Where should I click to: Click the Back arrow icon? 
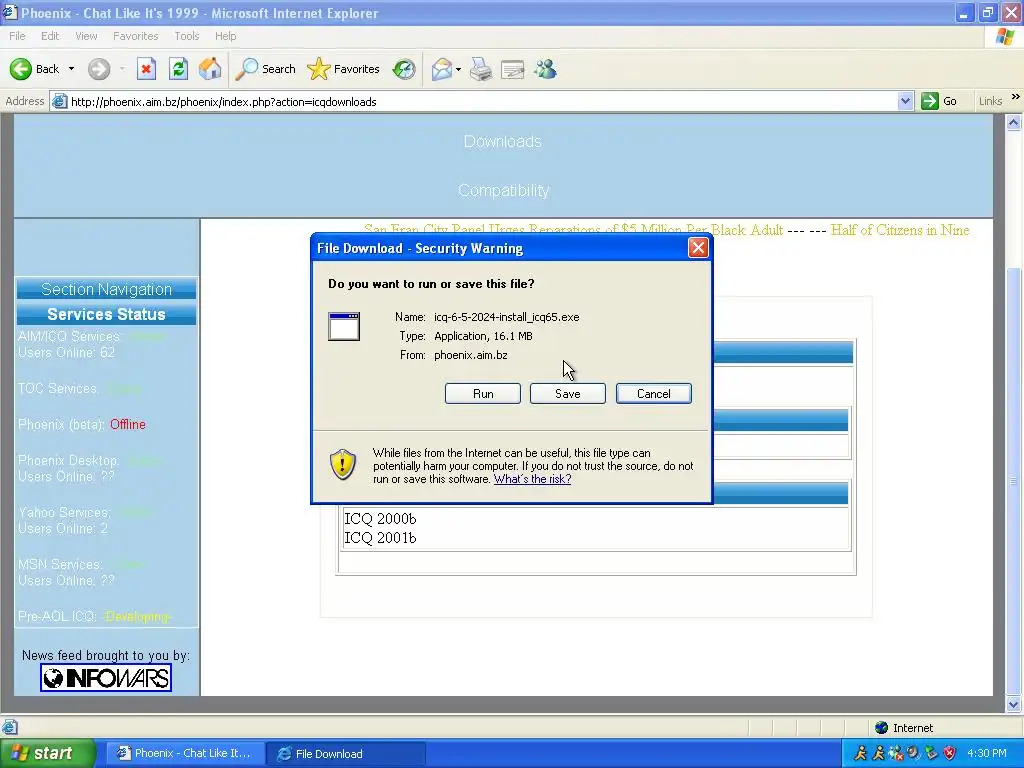21,69
